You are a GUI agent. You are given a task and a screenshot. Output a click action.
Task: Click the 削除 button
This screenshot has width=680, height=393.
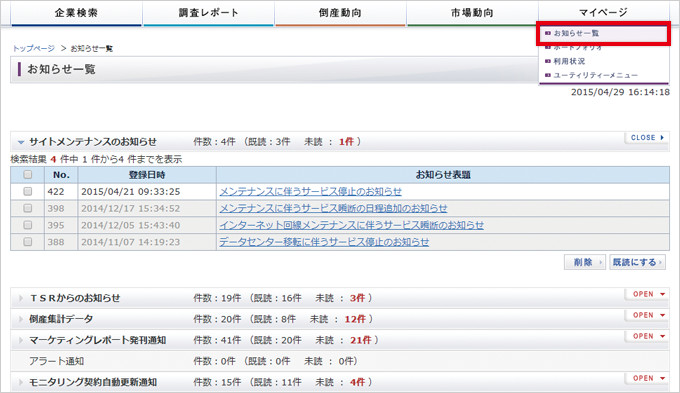[x=585, y=262]
